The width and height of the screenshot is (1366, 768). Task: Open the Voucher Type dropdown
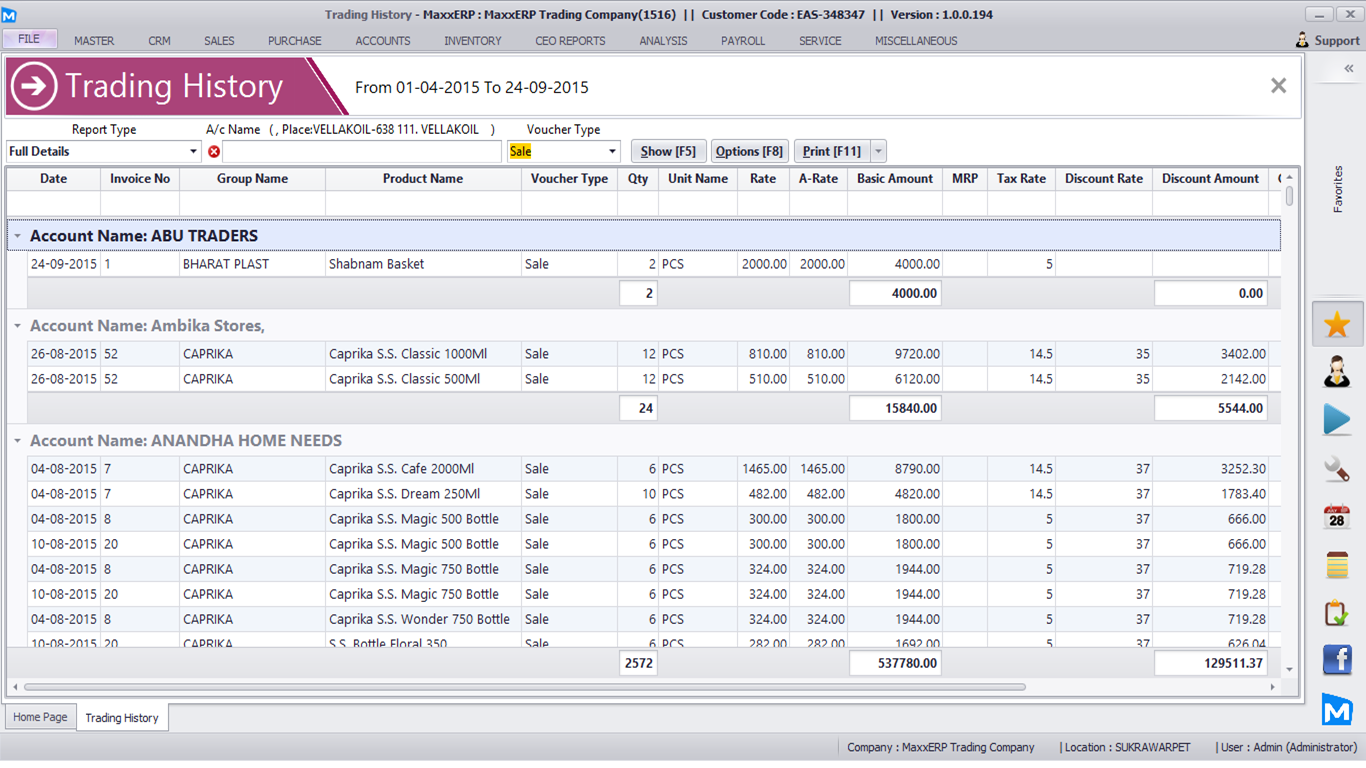click(x=612, y=152)
